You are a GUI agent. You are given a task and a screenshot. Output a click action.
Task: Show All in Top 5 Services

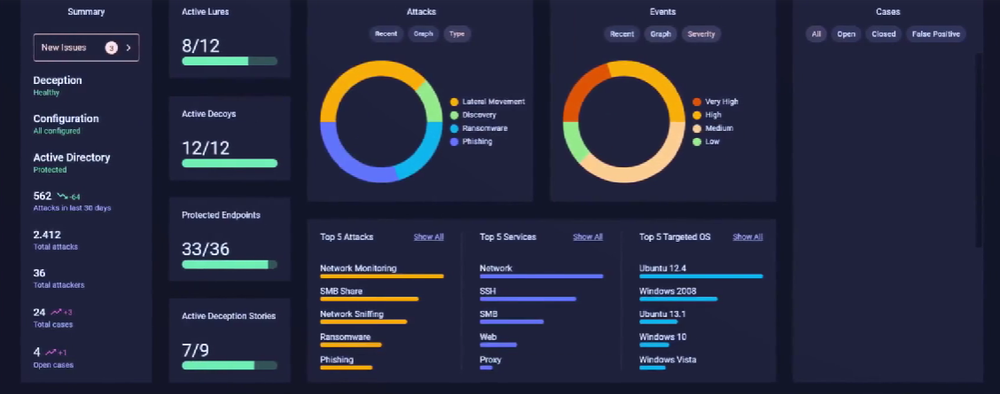point(588,237)
